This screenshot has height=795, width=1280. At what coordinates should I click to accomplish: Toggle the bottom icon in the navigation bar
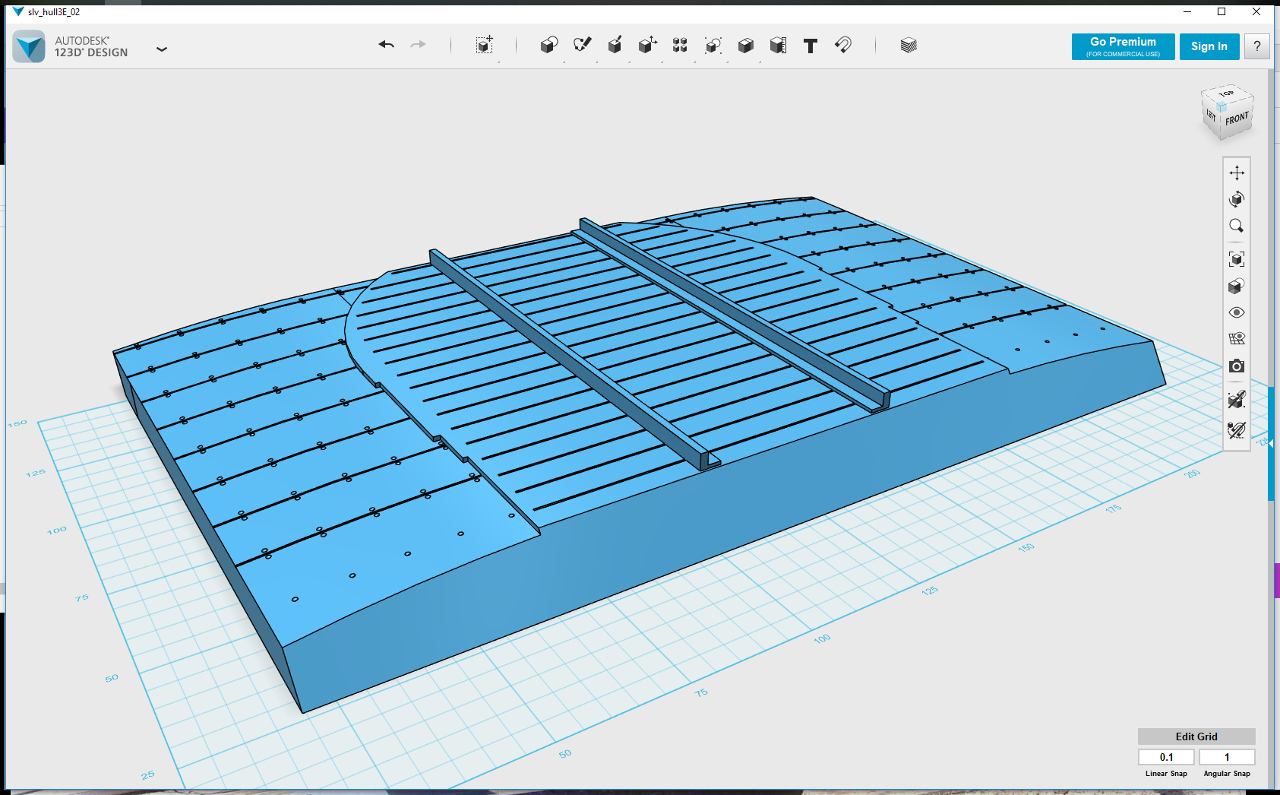coord(1237,430)
